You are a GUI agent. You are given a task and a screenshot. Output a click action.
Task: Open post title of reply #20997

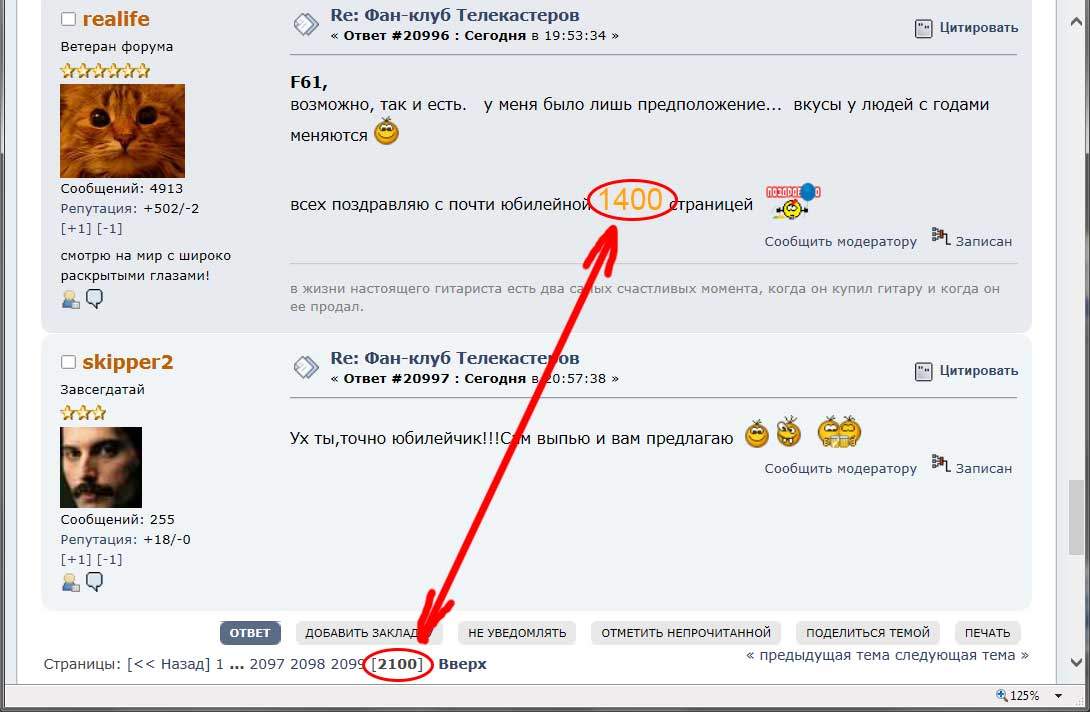coord(455,358)
